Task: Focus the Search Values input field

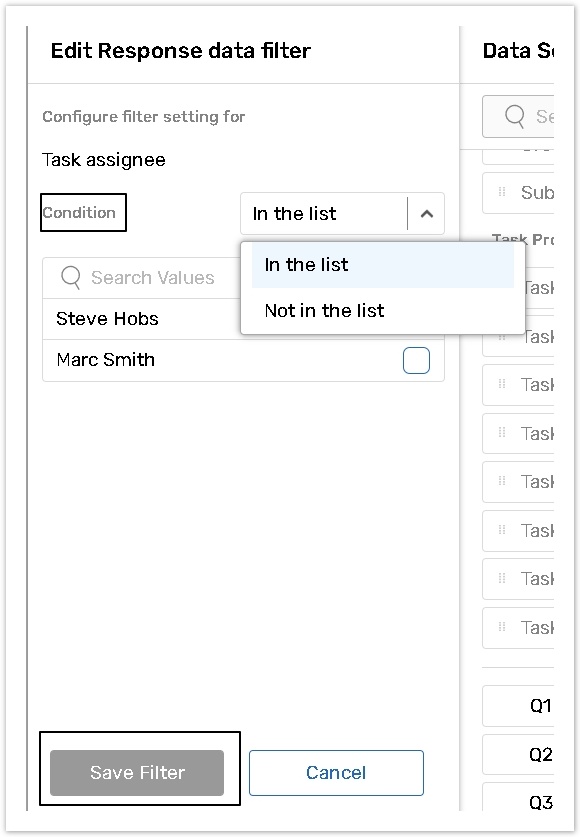Action: click(x=142, y=278)
